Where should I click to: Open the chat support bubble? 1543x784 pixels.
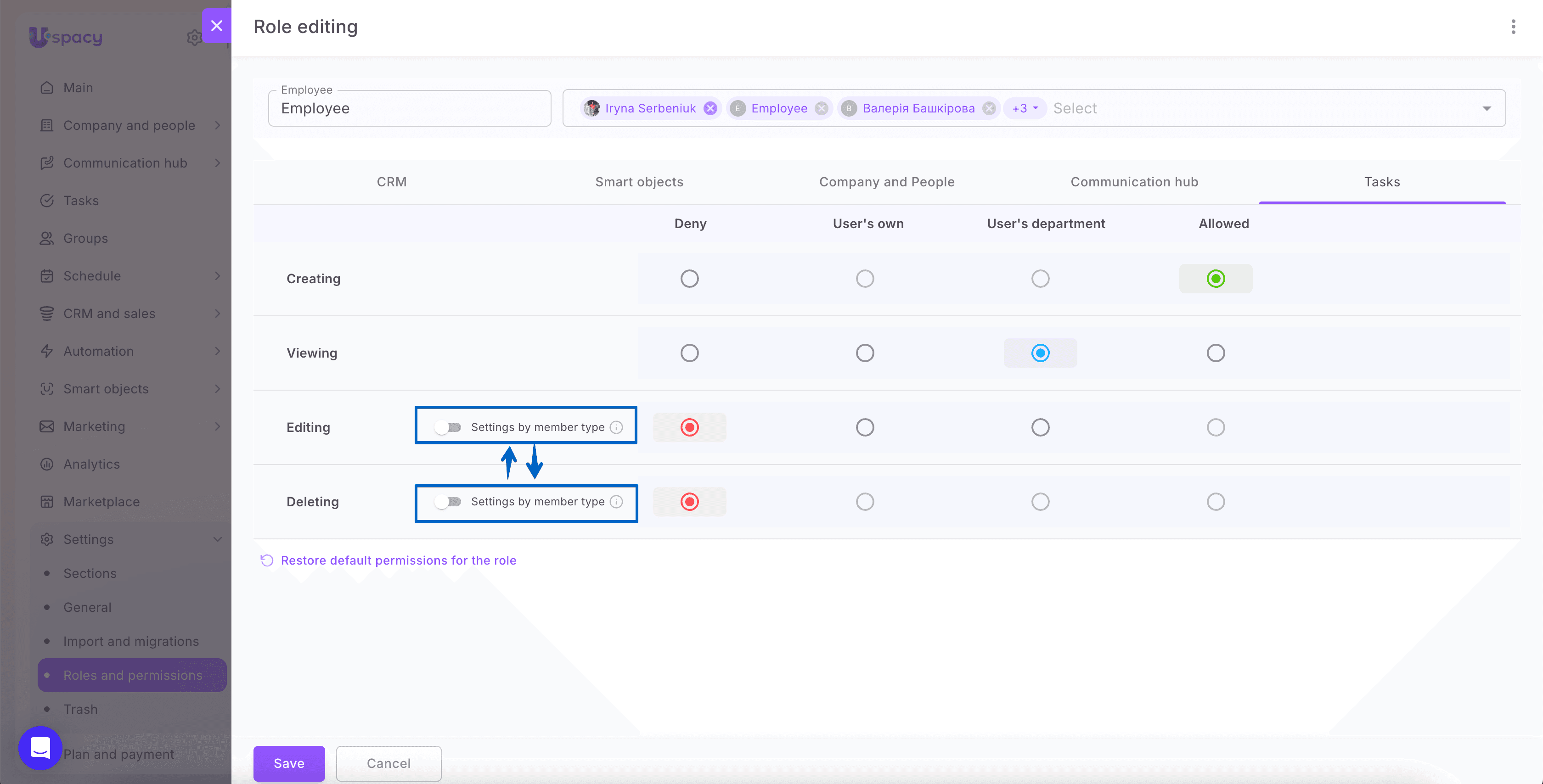coord(40,748)
